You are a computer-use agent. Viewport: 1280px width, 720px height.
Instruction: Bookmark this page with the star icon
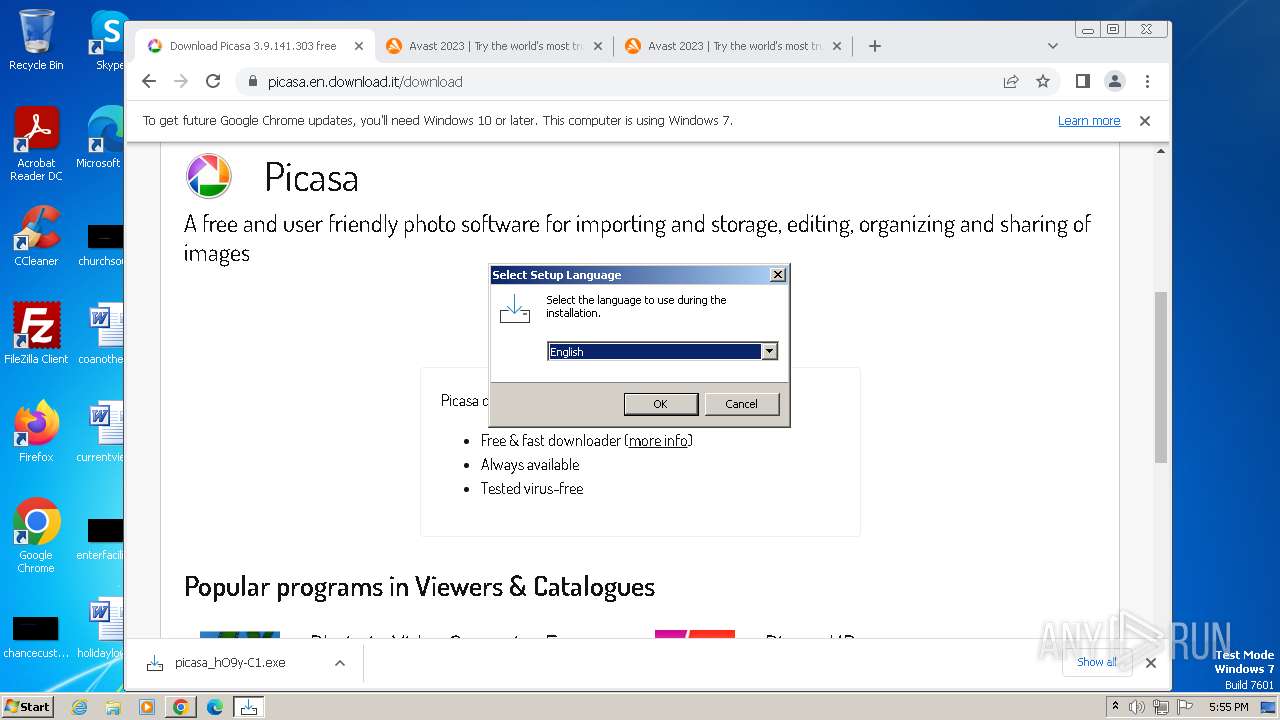[1043, 81]
